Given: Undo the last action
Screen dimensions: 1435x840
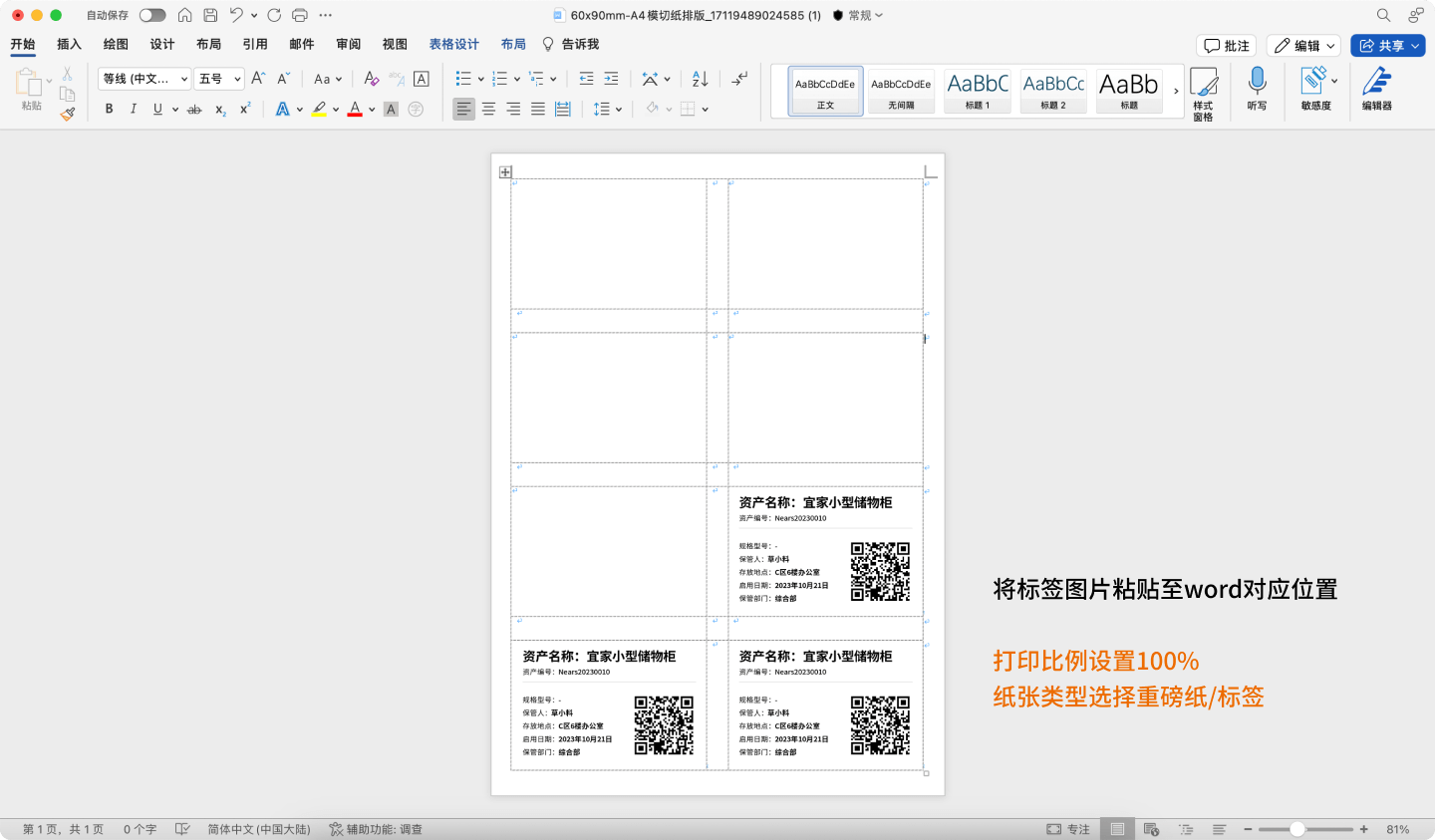Looking at the screenshot, I should 236,15.
